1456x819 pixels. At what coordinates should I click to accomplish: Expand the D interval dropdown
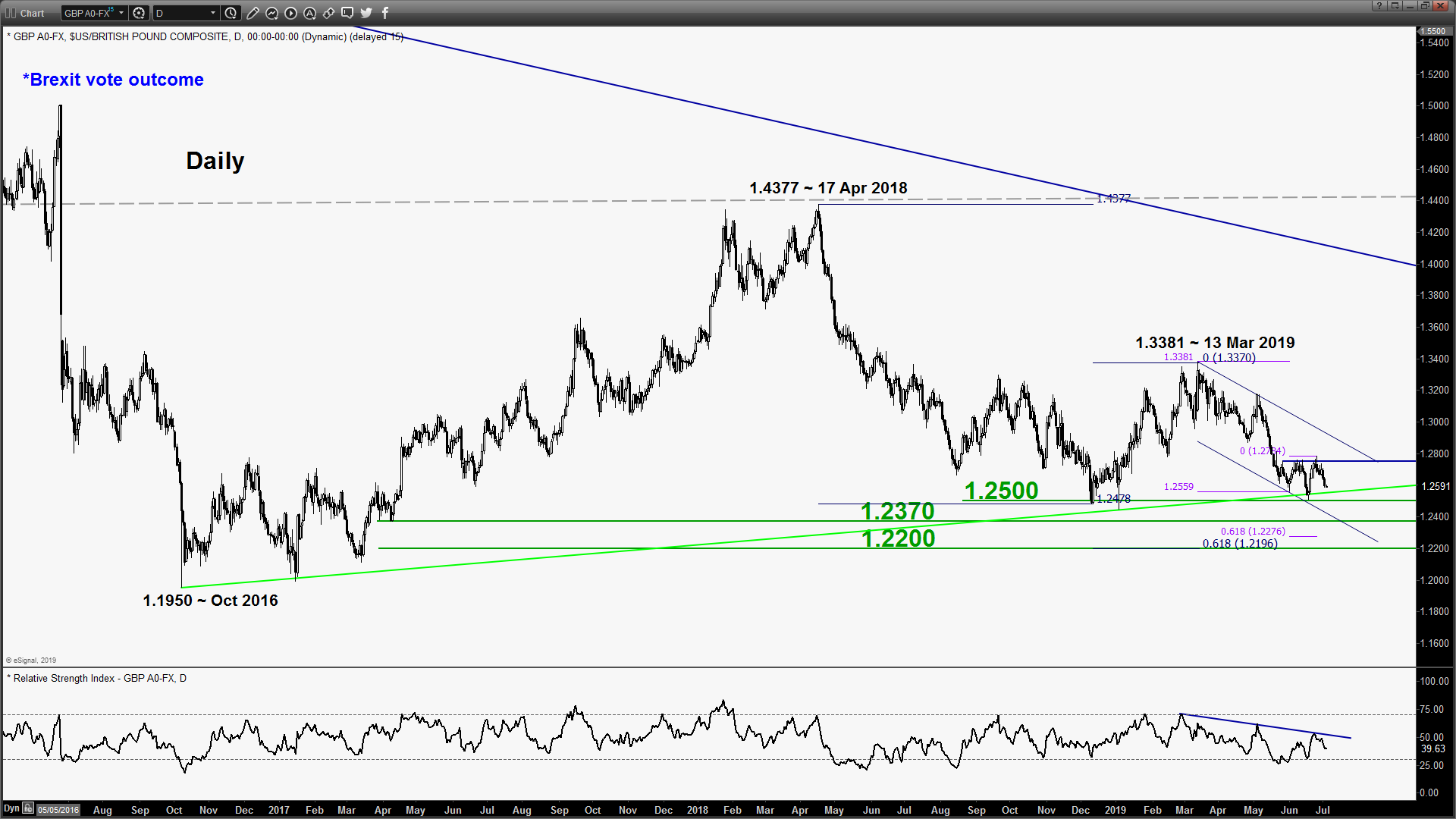[x=212, y=13]
